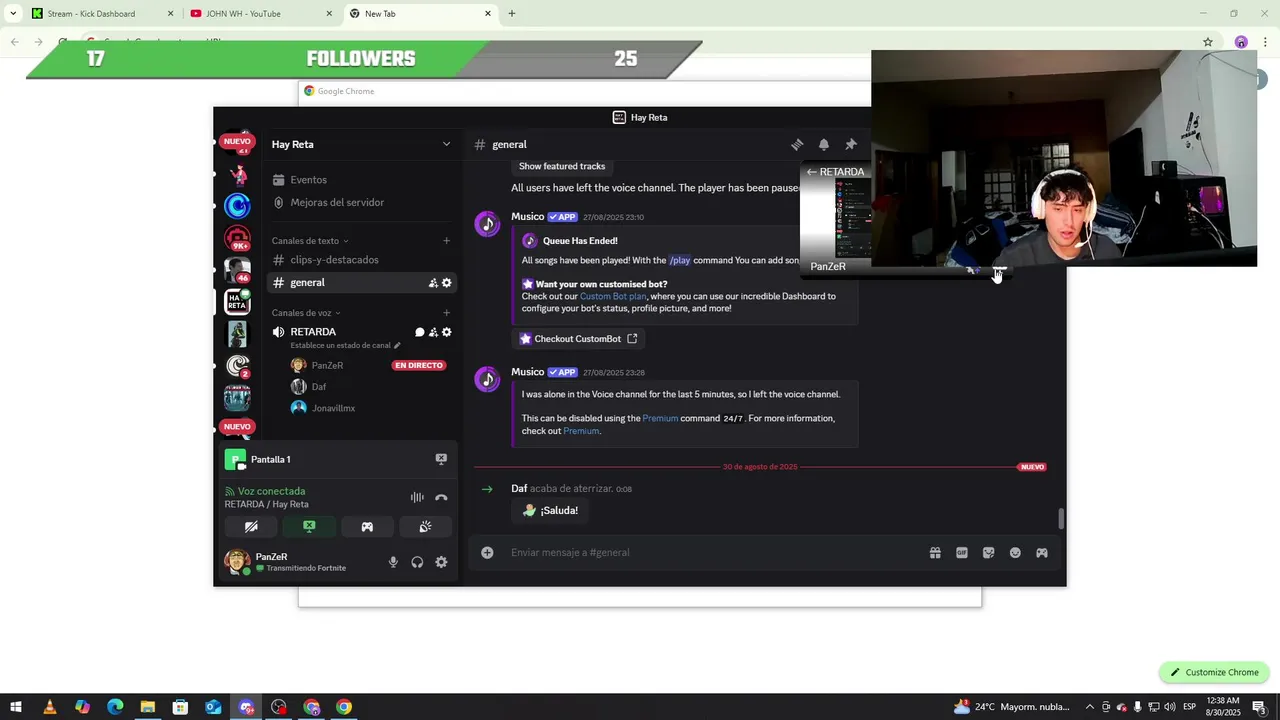The image size is (1280, 720).
Task: Open emoji picker in message bar
Action: point(1015,552)
